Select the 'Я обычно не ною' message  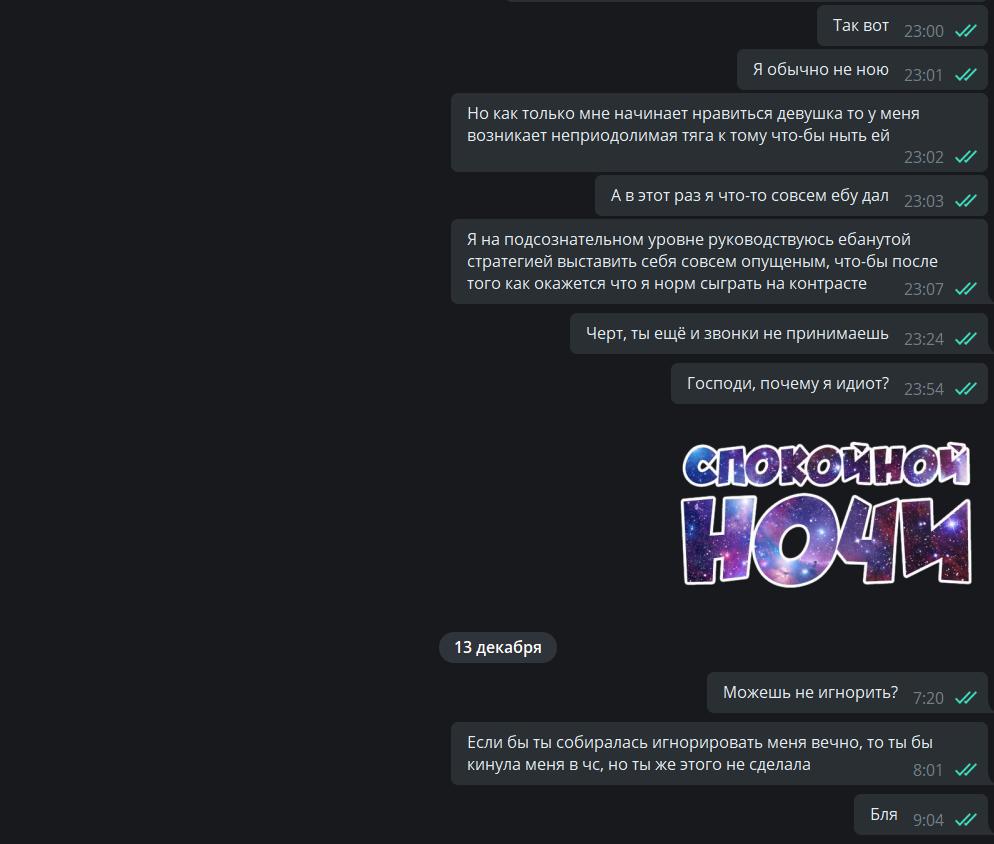coord(862,70)
